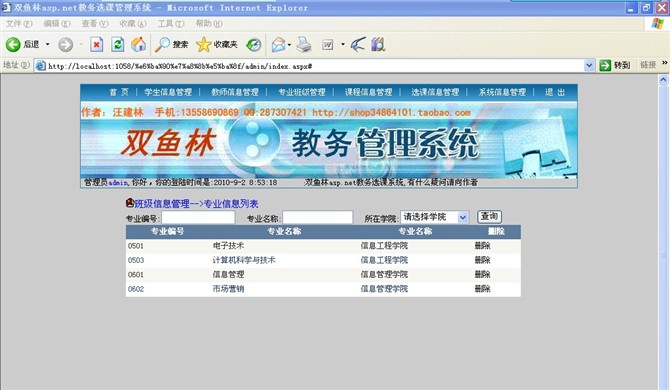Open Edit icon dropdown arrow

click(343, 44)
